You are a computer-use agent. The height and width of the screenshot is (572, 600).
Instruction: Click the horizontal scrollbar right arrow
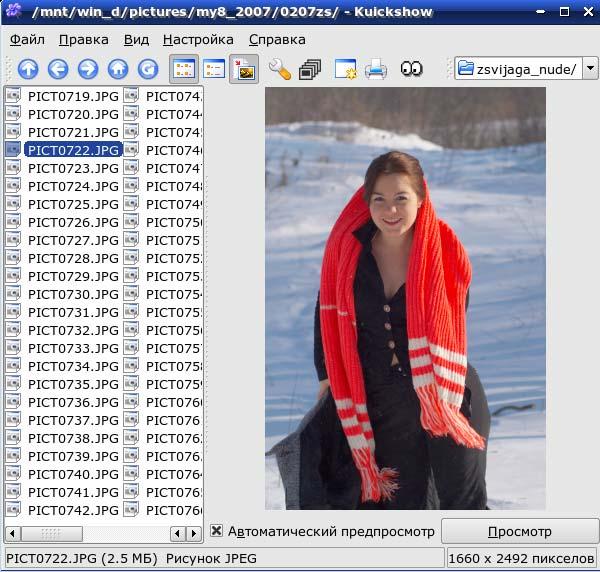(x=194, y=533)
